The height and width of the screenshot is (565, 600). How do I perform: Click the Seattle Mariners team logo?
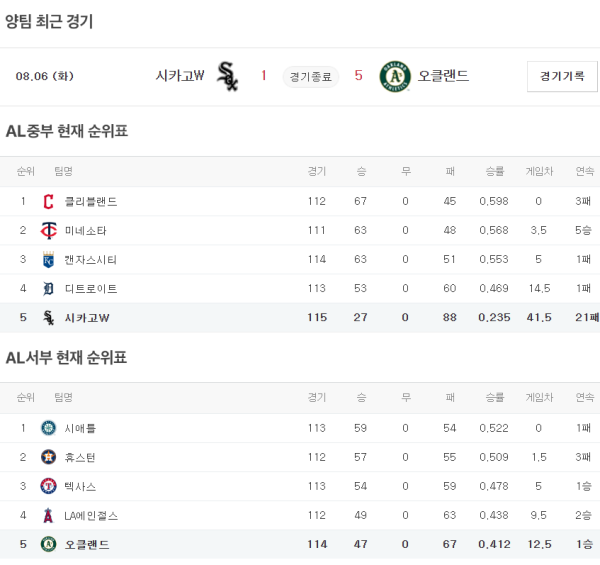pyautogui.click(x=48, y=428)
